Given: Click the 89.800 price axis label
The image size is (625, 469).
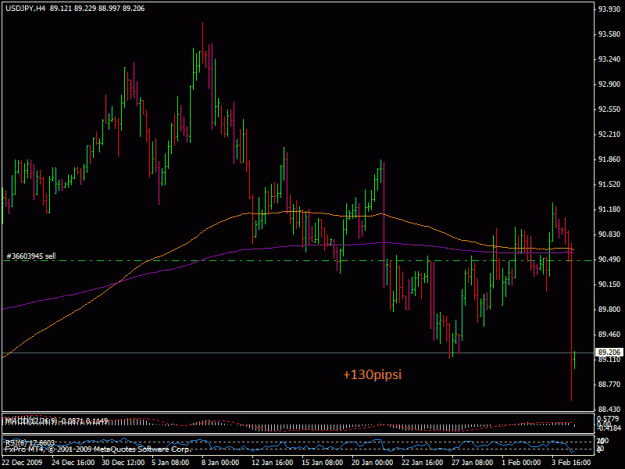Looking at the screenshot, I should (x=609, y=309).
